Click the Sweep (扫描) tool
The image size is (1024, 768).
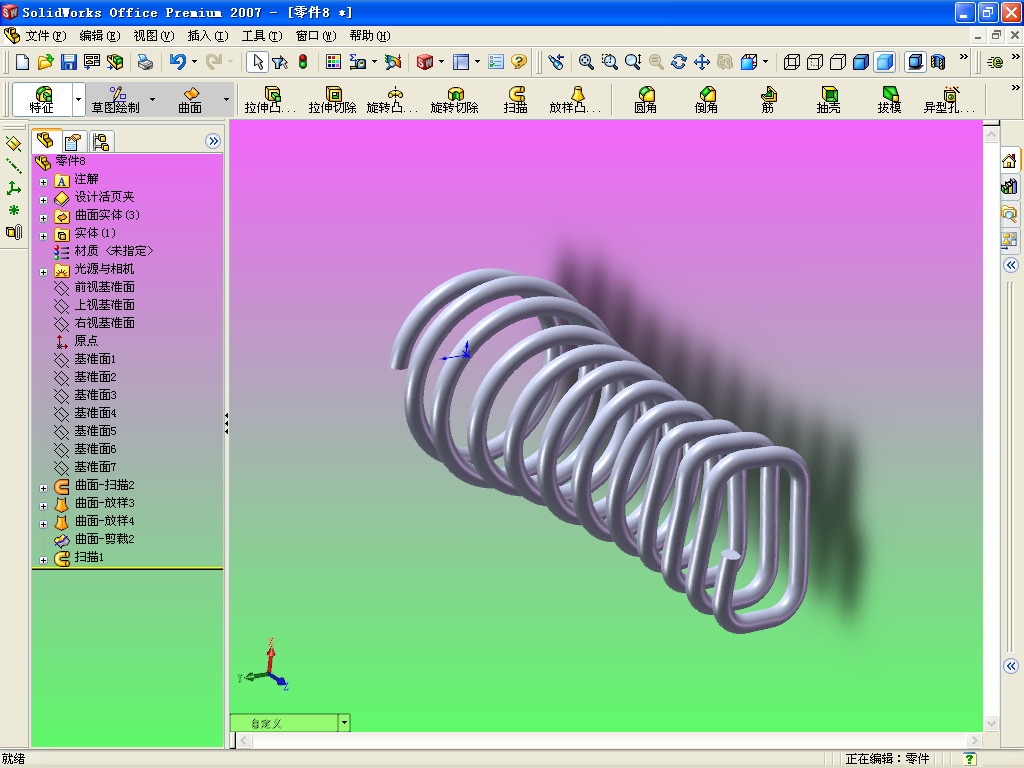pyautogui.click(x=516, y=100)
